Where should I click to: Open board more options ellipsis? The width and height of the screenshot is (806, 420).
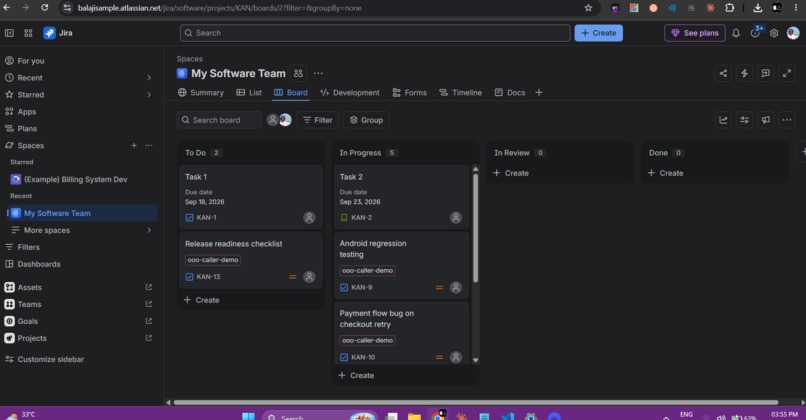(786, 120)
